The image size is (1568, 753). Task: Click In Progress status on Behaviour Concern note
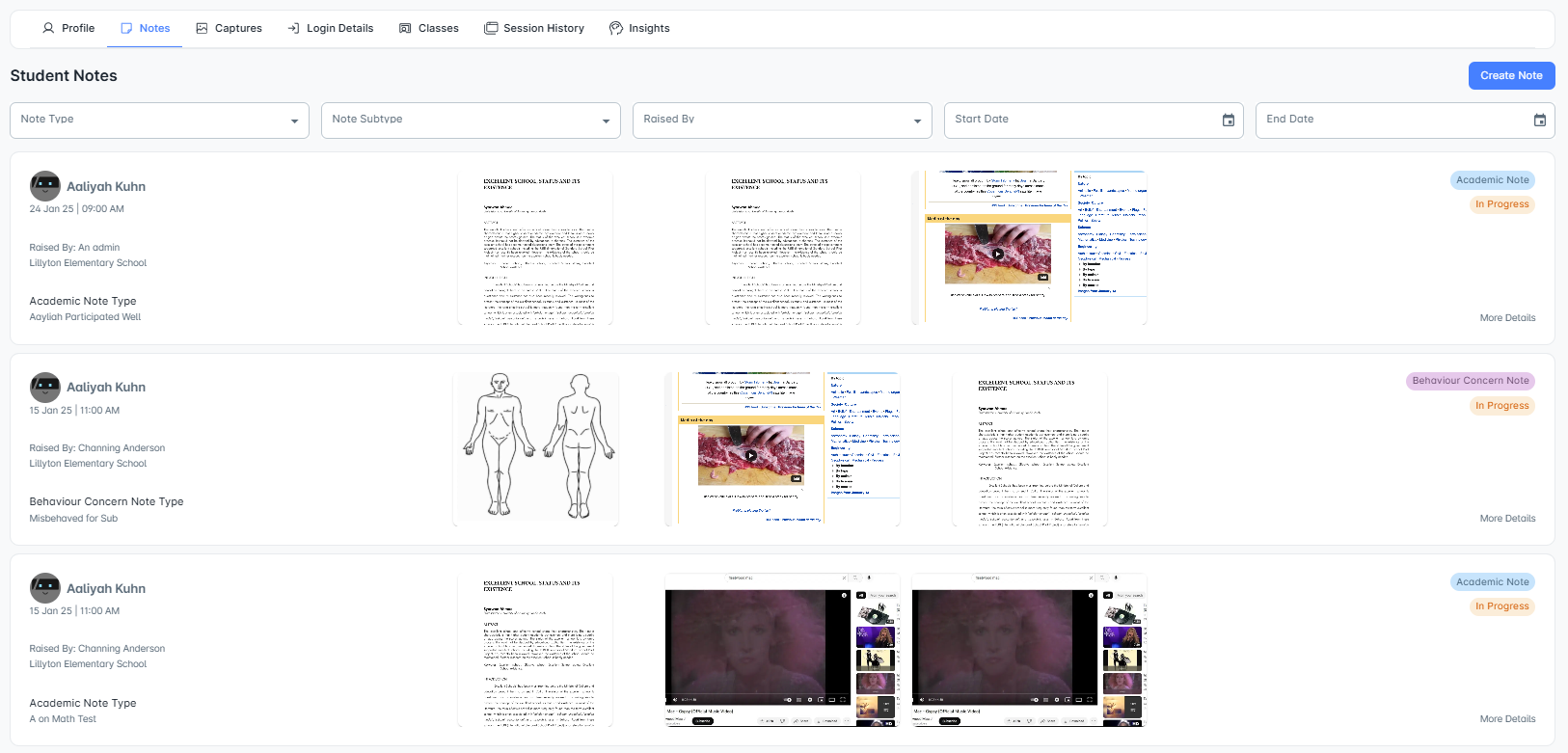point(1502,406)
